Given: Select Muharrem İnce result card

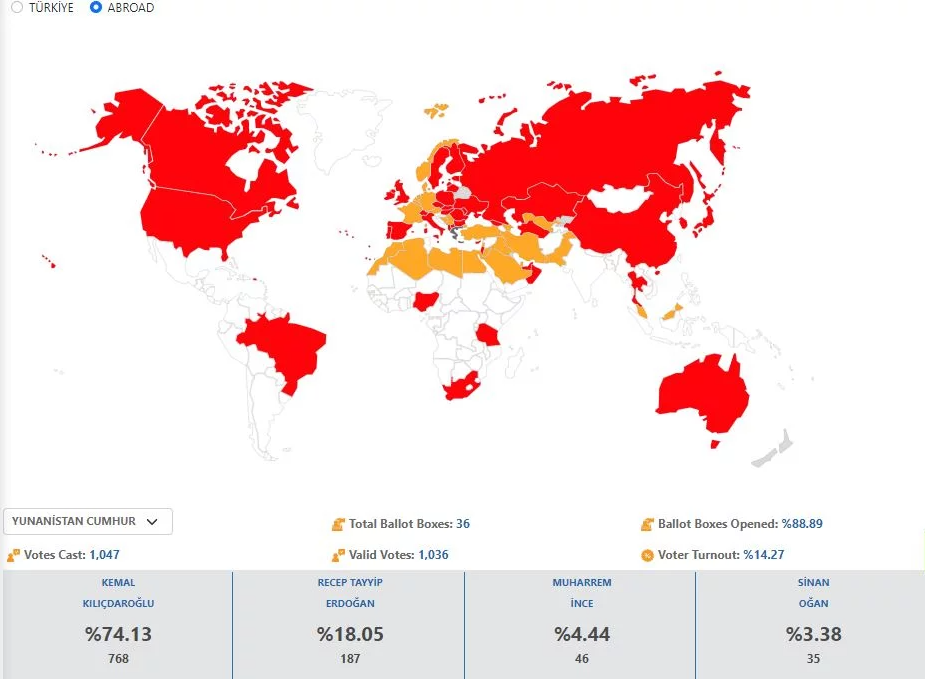Looking at the screenshot, I should 581,620.
